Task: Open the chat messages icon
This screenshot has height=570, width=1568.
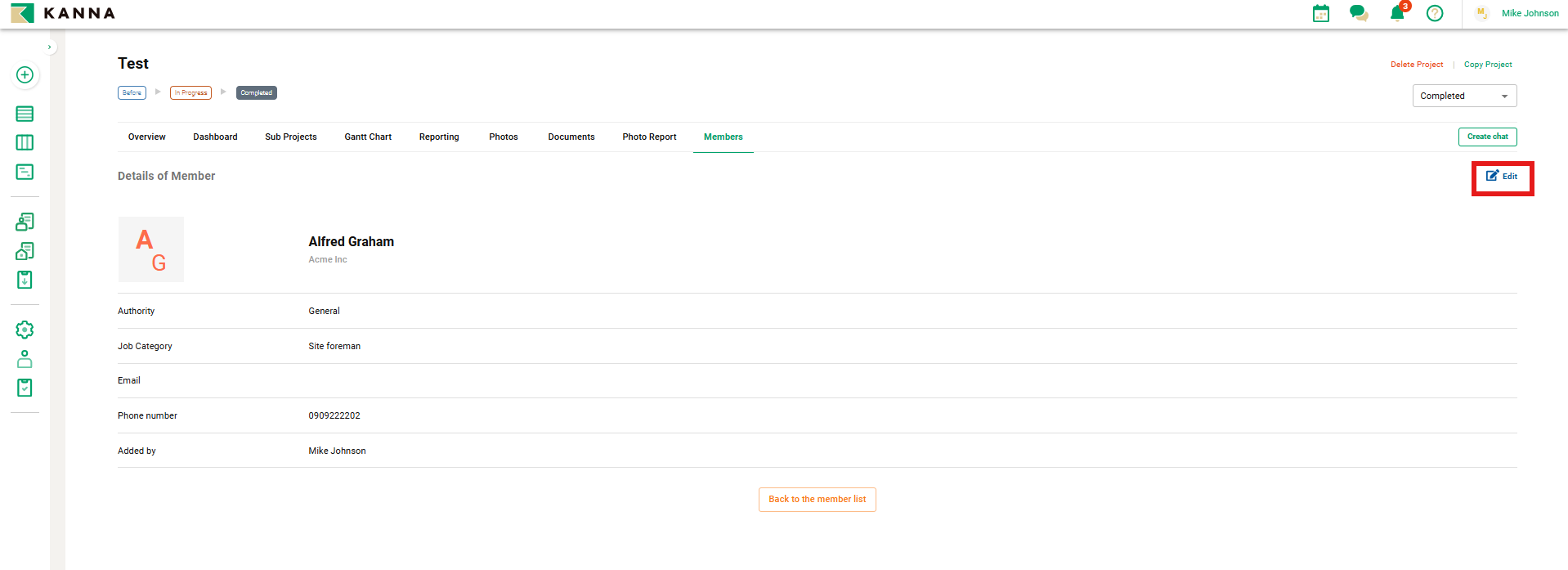Action: click(1359, 13)
